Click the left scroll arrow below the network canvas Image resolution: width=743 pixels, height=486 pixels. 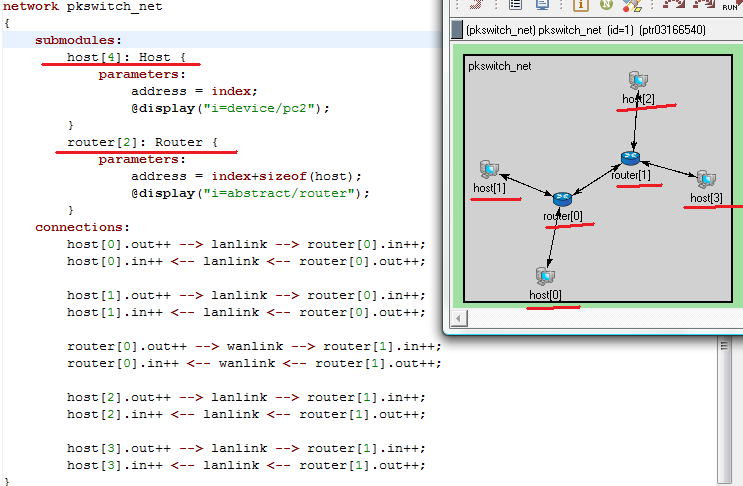tap(458, 318)
